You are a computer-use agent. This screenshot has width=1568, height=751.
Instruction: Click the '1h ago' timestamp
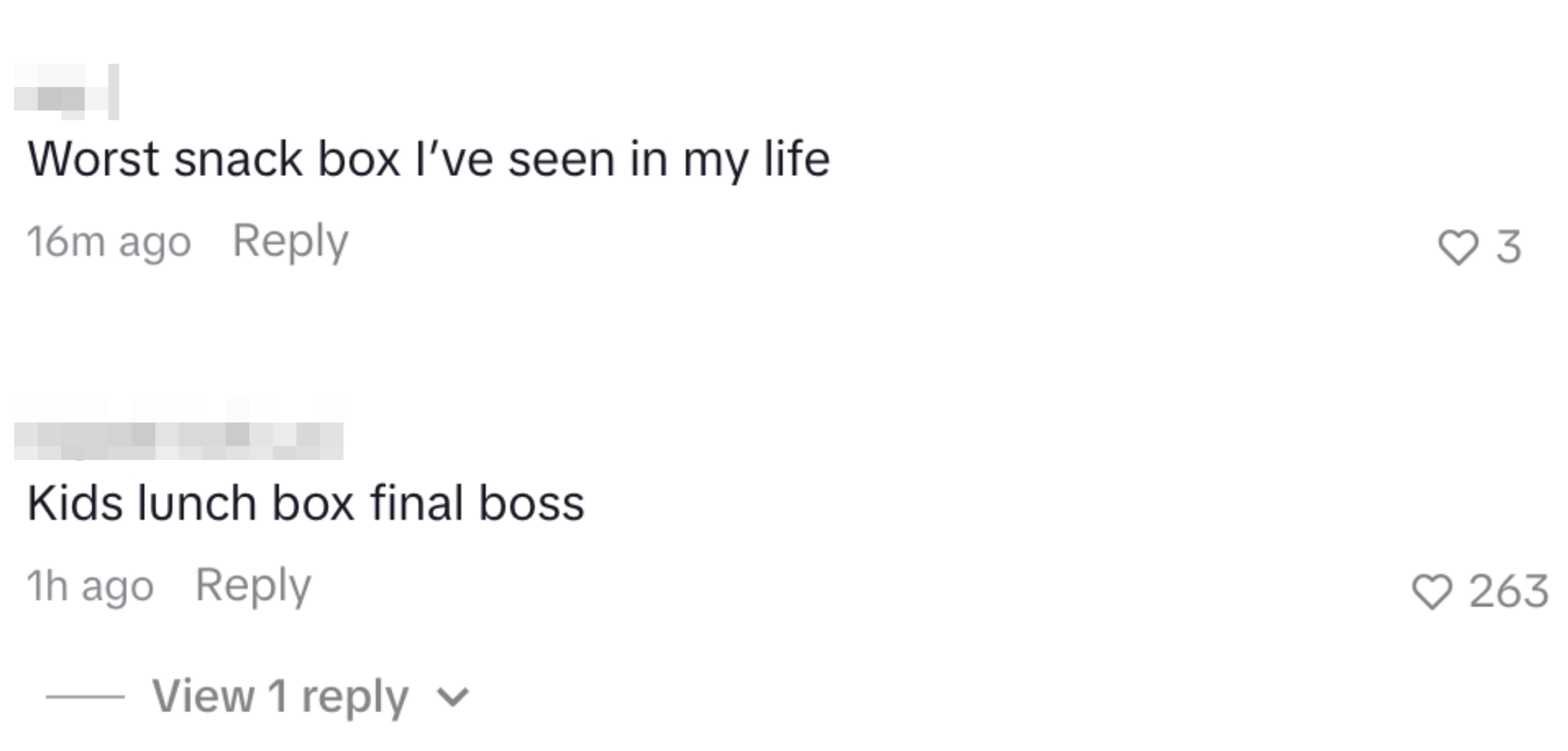pyautogui.click(x=90, y=586)
